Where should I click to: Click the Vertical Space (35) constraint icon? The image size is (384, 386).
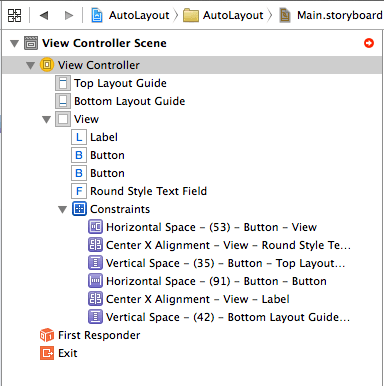(95, 263)
